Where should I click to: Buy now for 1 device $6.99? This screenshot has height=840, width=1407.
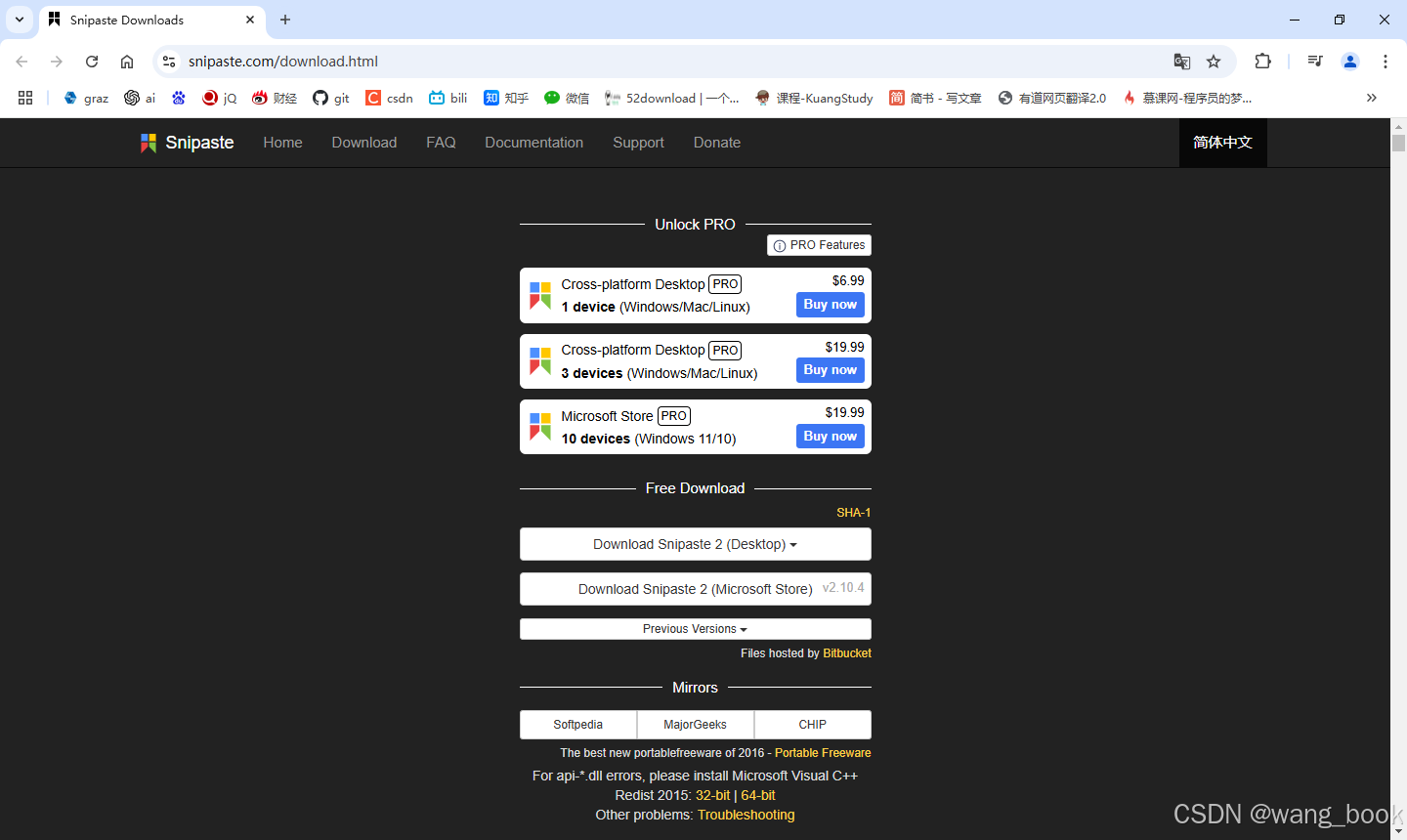click(x=831, y=305)
